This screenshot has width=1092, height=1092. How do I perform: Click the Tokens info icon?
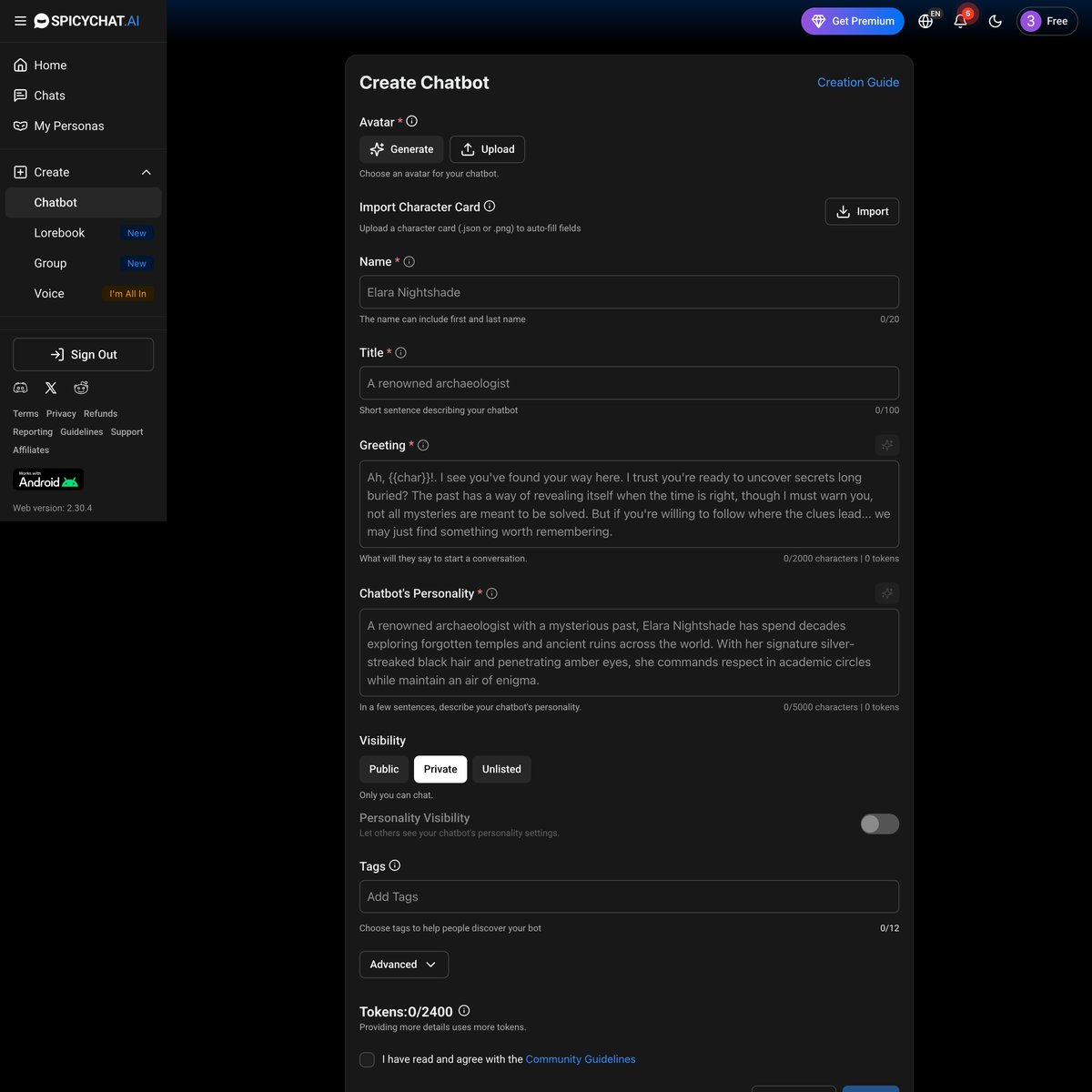(x=464, y=1010)
